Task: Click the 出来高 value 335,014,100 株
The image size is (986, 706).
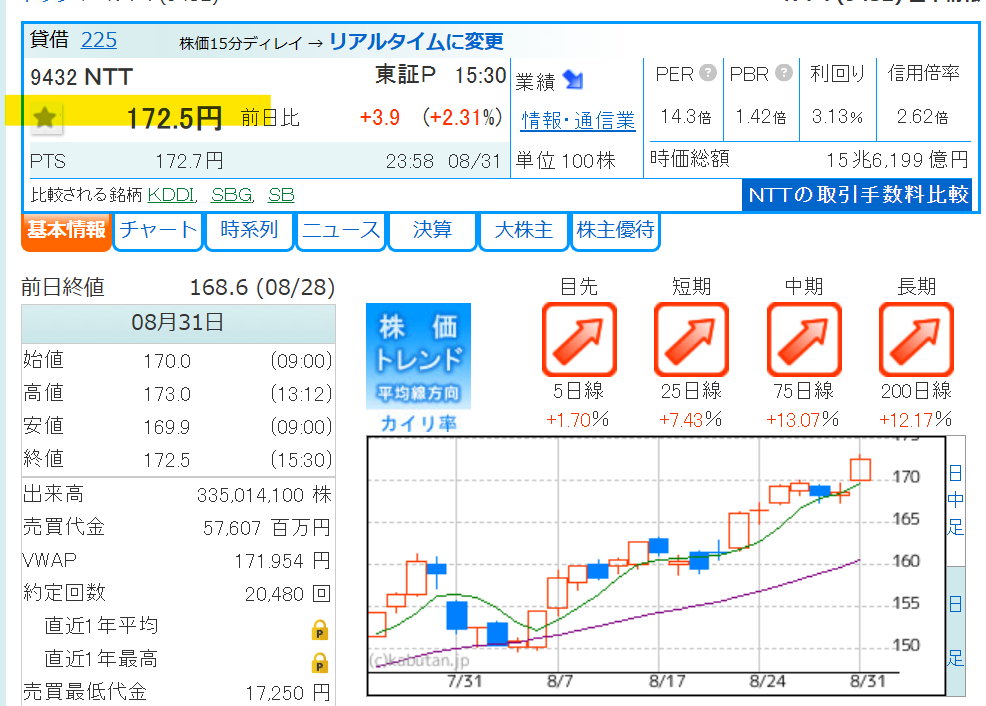Action: coord(264,495)
